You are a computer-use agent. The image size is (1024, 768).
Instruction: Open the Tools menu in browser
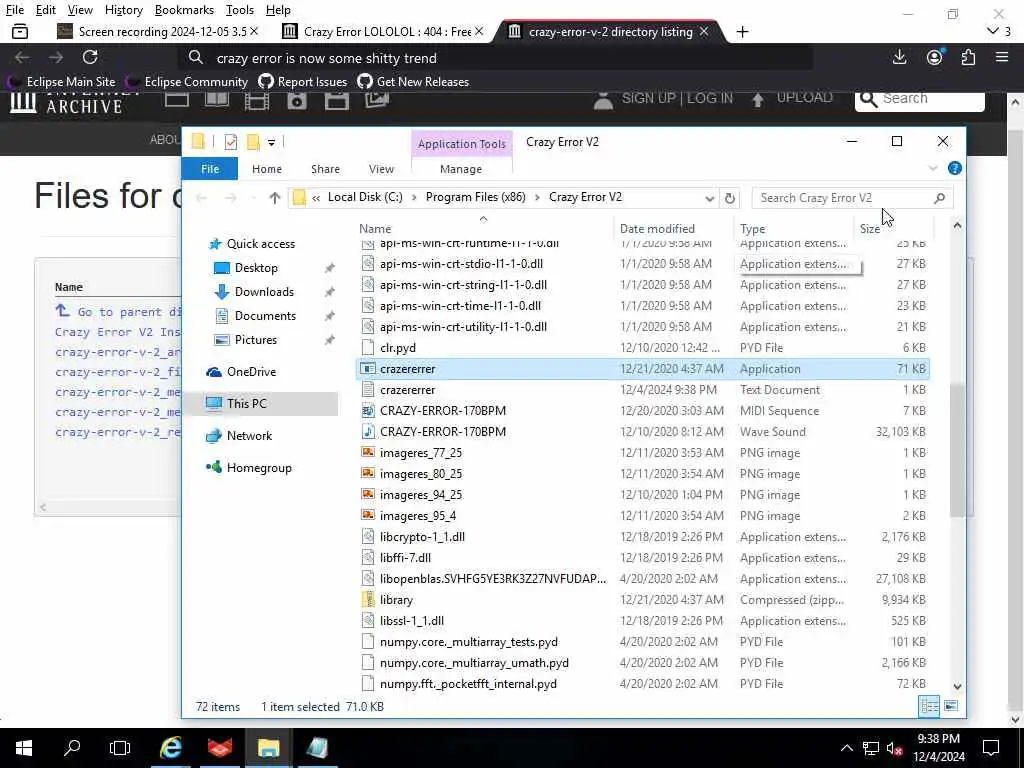[240, 10]
